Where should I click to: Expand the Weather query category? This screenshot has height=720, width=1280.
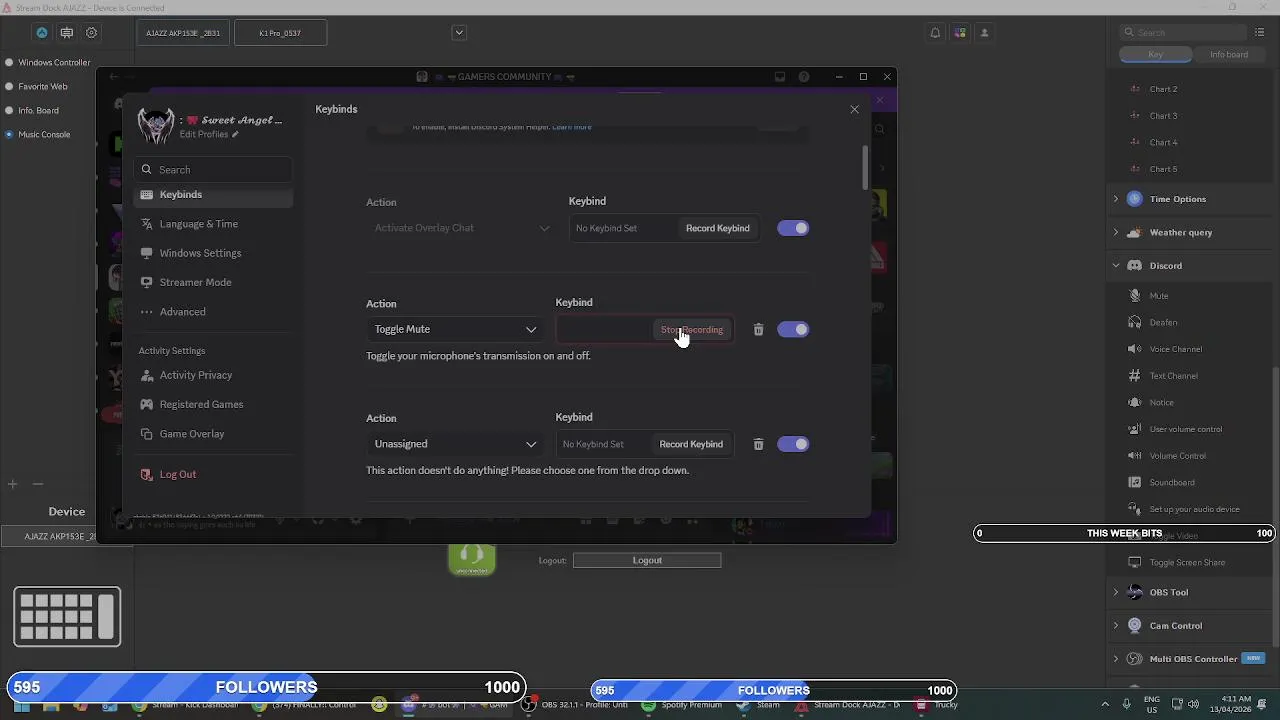[x=1116, y=232]
